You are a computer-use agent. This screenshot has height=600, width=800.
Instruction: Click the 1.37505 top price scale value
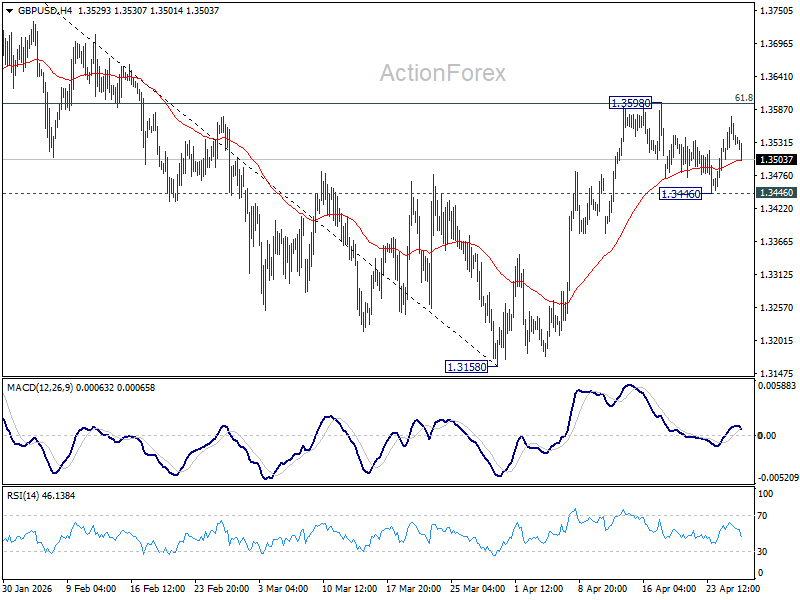777,11
